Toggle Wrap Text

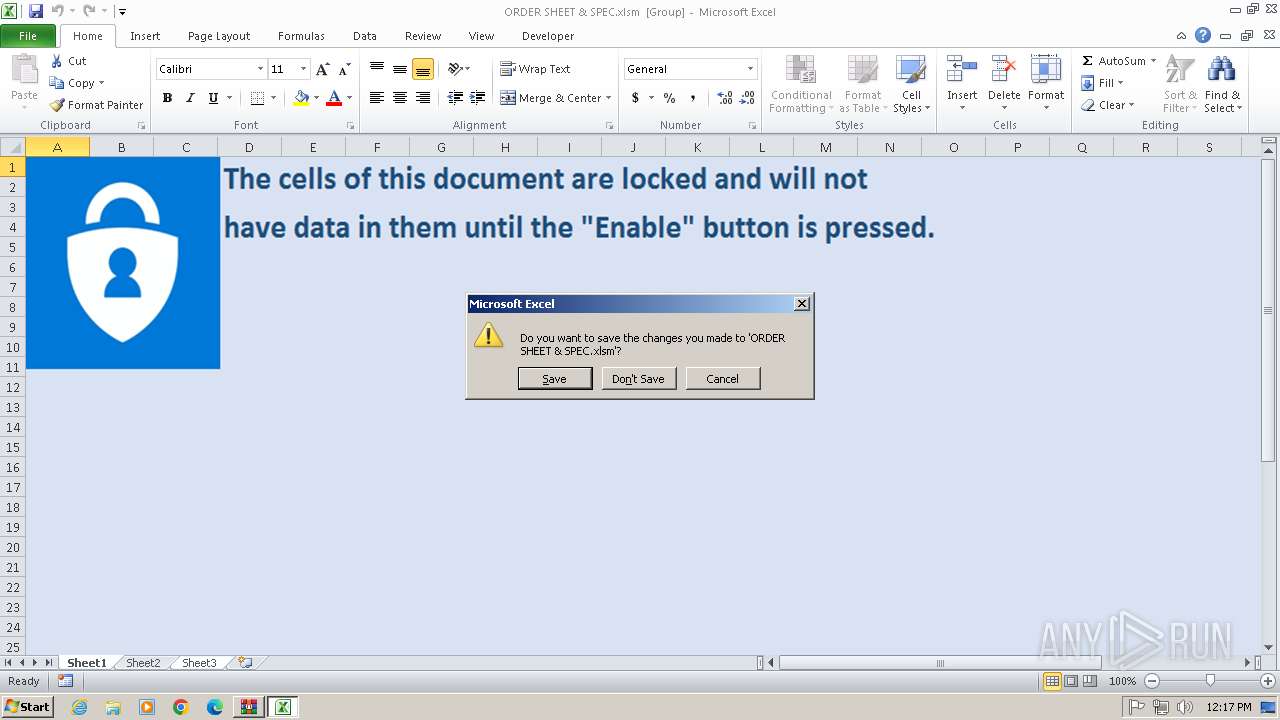[x=535, y=69]
